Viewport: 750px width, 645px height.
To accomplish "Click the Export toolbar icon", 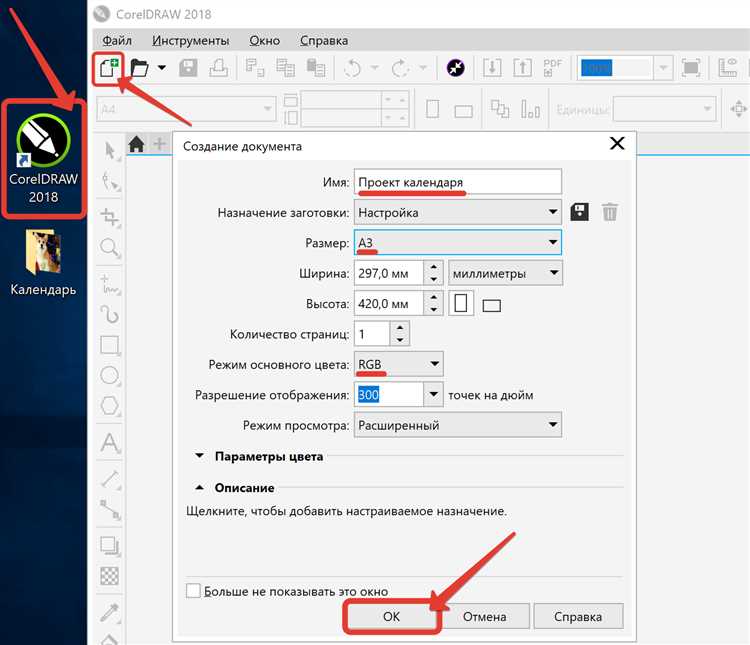I will 522,68.
